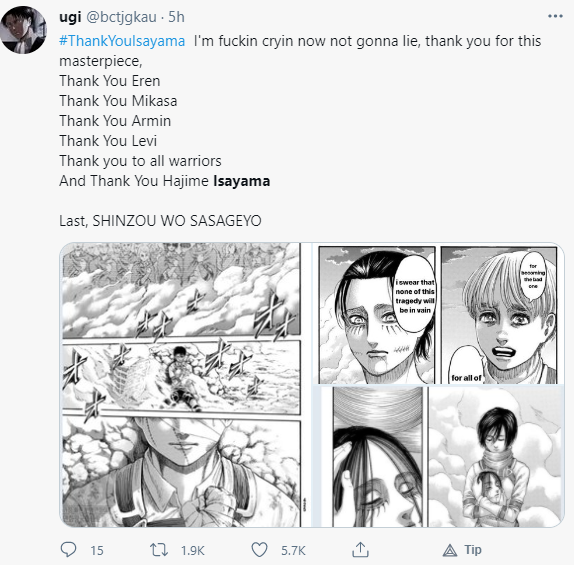Open the @bctjgkau handle link
This screenshot has width=574, height=565.
pyautogui.click(x=121, y=17)
